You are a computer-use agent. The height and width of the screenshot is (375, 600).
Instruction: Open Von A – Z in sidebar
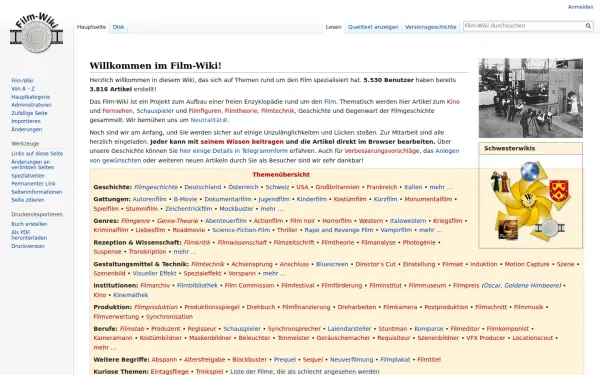coord(23,89)
